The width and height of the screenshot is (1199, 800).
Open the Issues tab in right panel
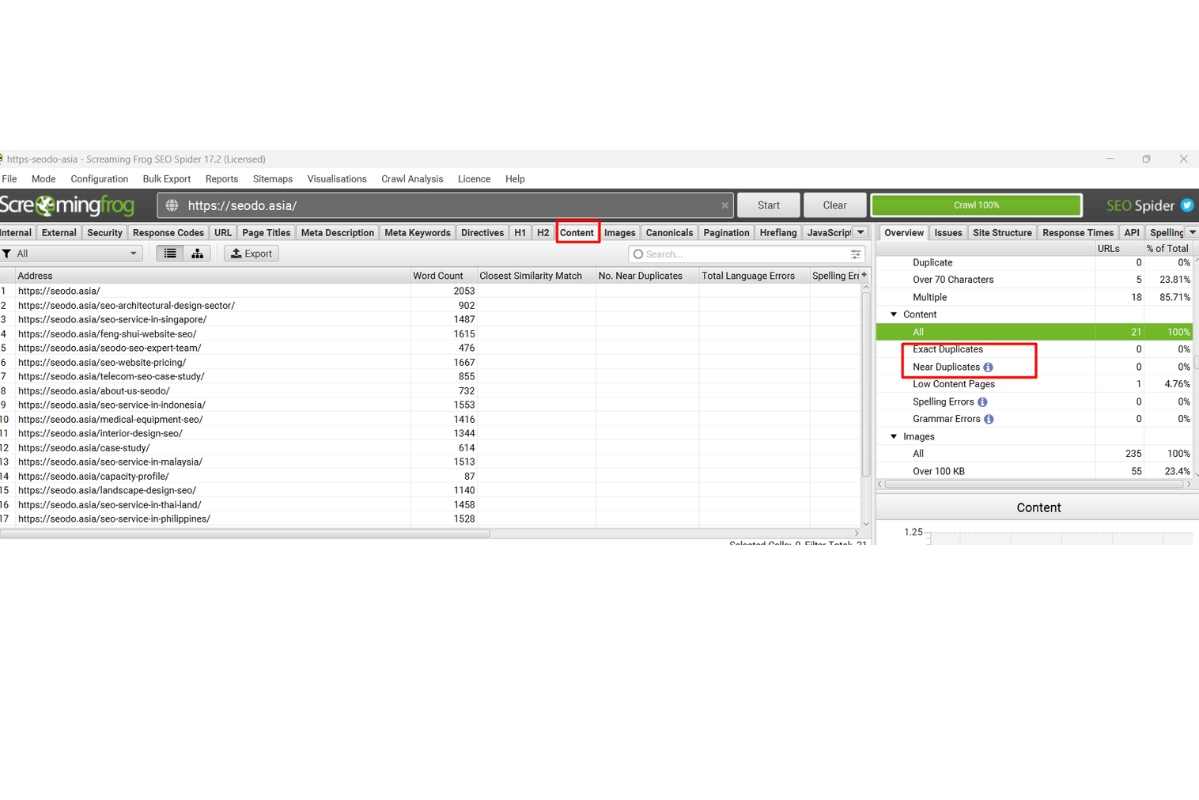click(x=948, y=233)
